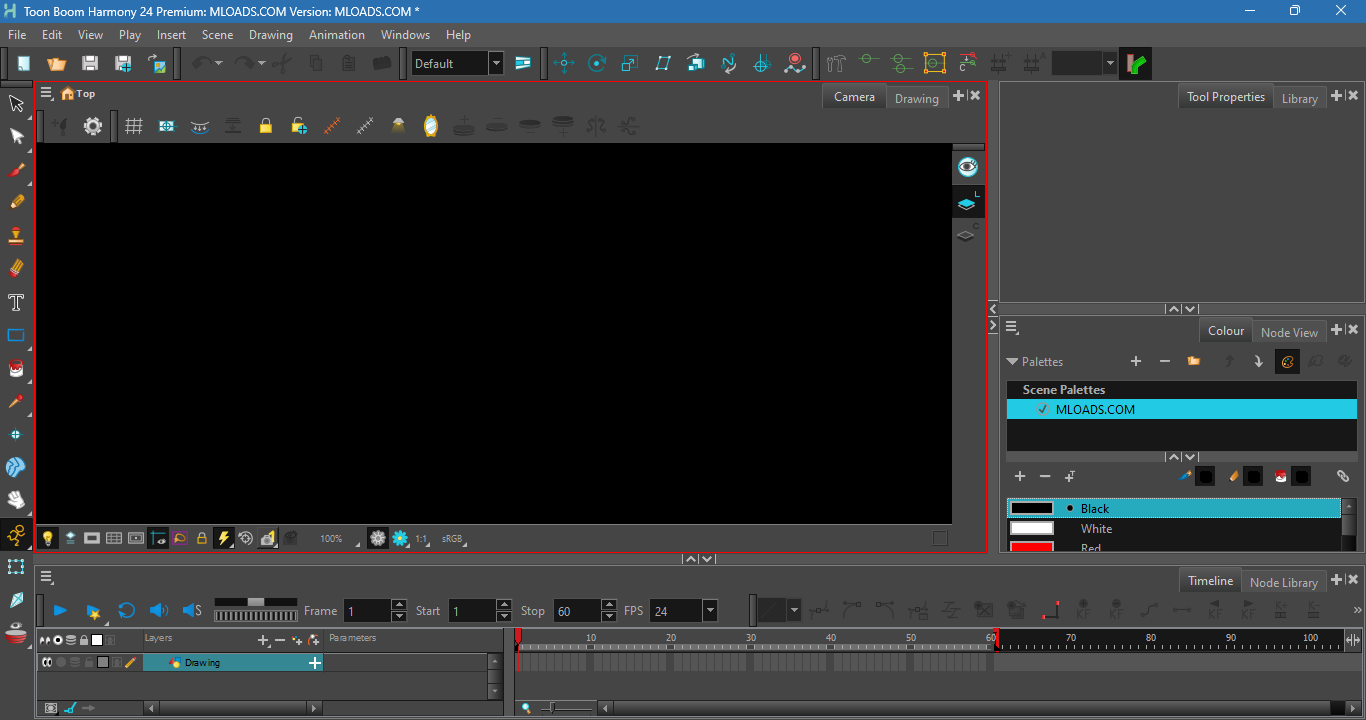Image resolution: width=1366 pixels, height=720 pixels.
Task: Click the Translate tool icon
Action: (x=564, y=63)
